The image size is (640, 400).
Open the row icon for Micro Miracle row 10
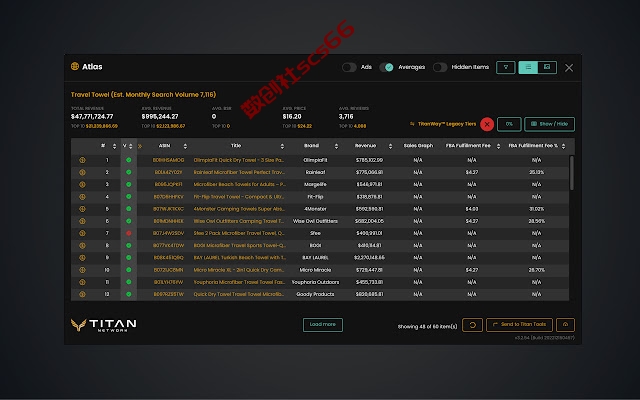coord(82,270)
